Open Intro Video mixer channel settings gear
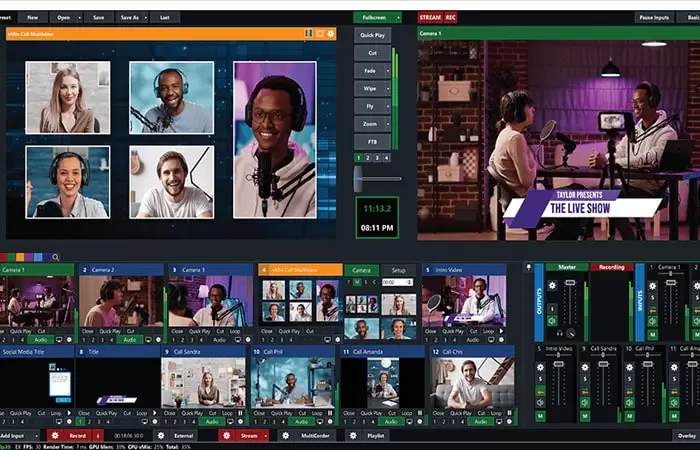Viewport: 700px width, 450px height. click(540, 367)
